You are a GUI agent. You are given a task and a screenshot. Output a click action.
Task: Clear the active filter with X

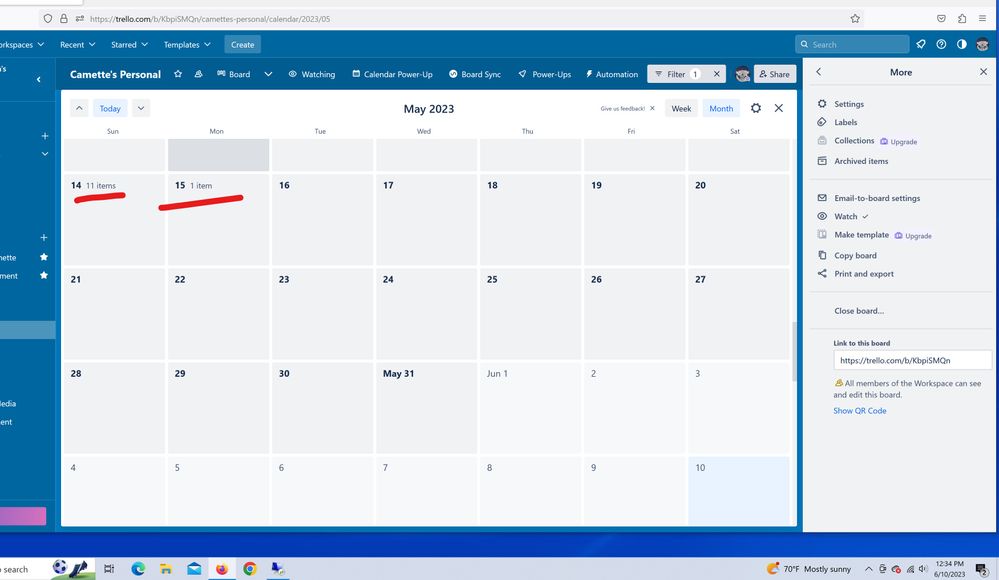pos(717,74)
